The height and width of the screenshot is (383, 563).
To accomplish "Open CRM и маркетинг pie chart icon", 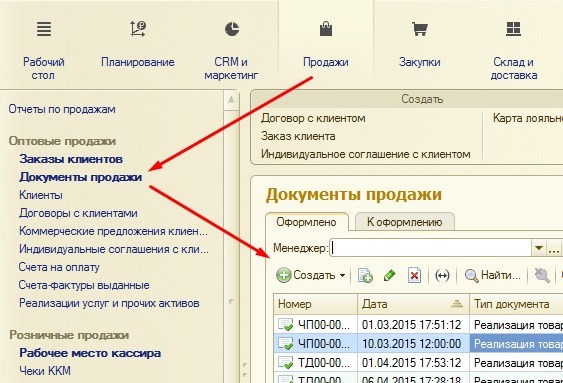I will pyautogui.click(x=232, y=29).
